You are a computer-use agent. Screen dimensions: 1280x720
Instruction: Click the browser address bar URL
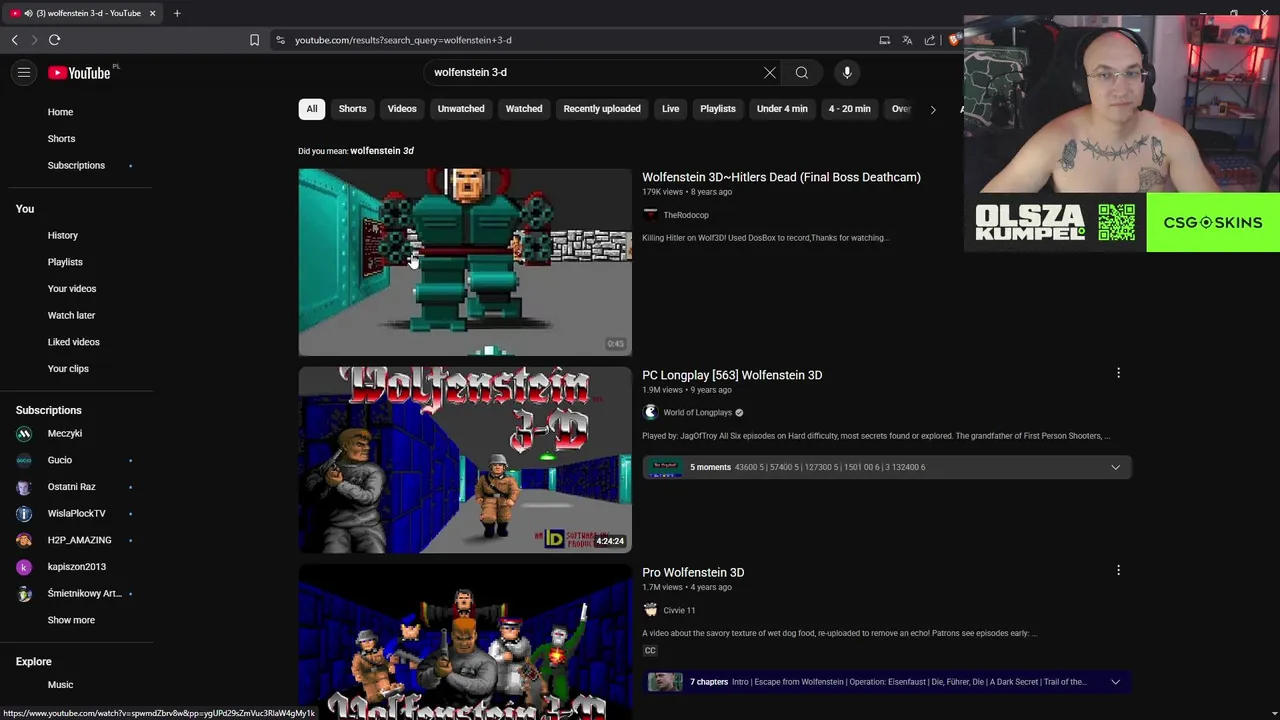pos(403,40)
